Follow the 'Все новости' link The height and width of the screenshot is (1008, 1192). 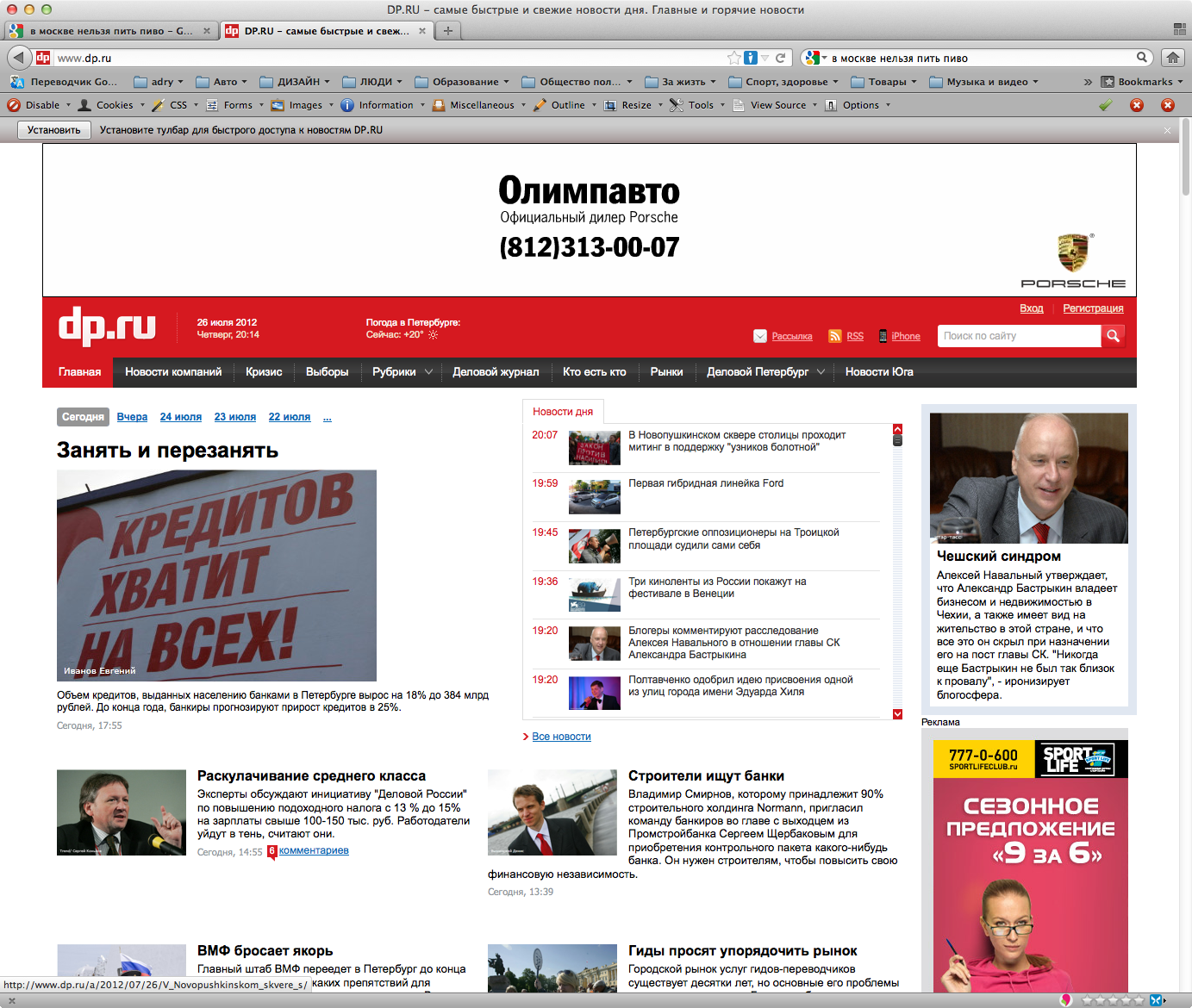[561, 737]
